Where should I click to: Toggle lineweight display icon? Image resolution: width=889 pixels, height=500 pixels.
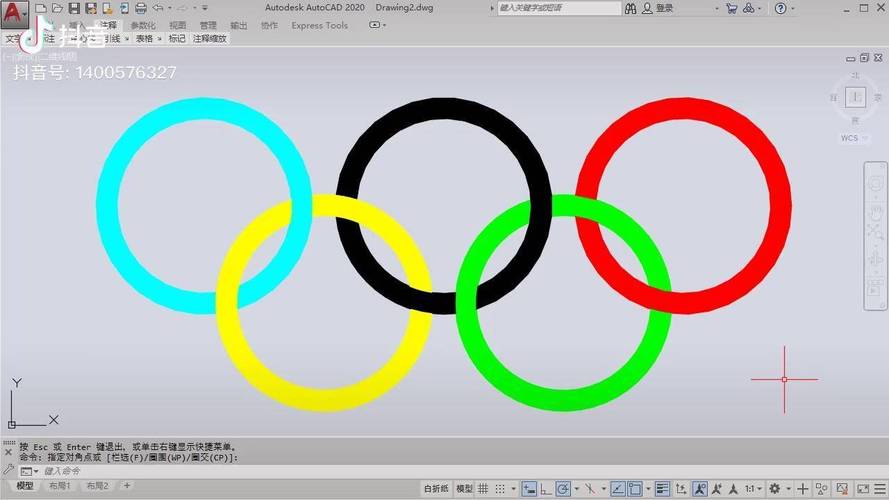662,489
